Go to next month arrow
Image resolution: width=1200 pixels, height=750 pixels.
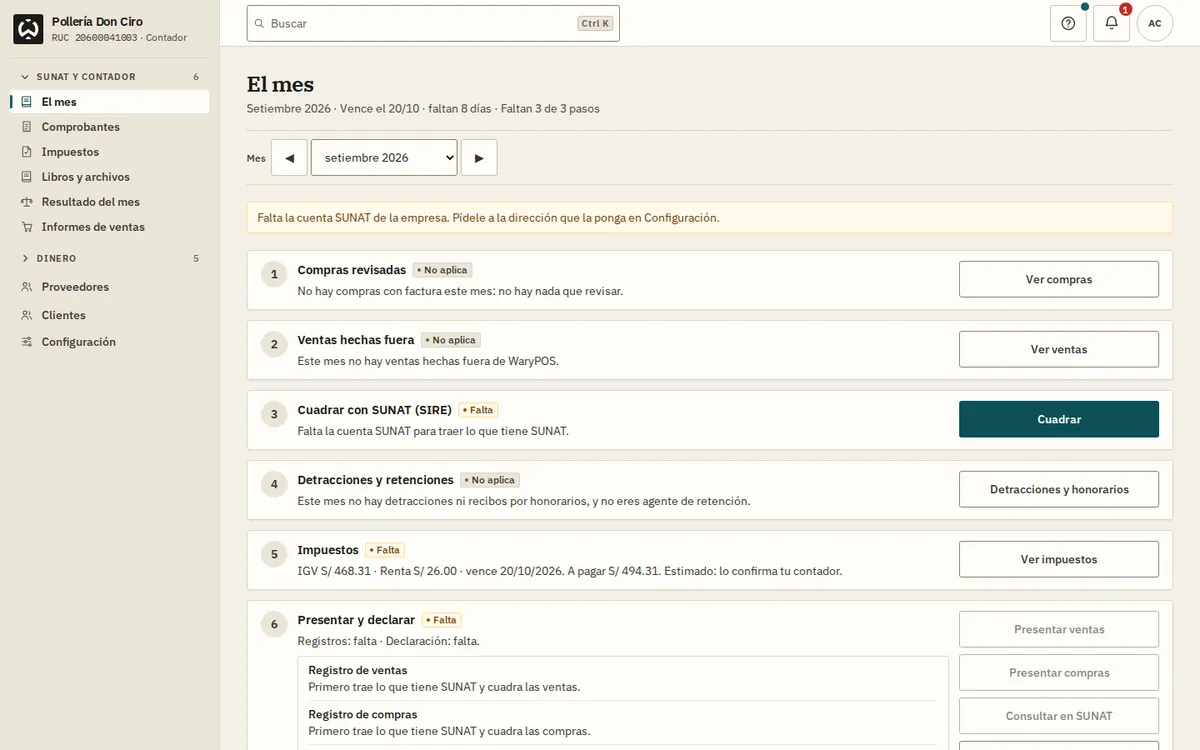point(479,158)
